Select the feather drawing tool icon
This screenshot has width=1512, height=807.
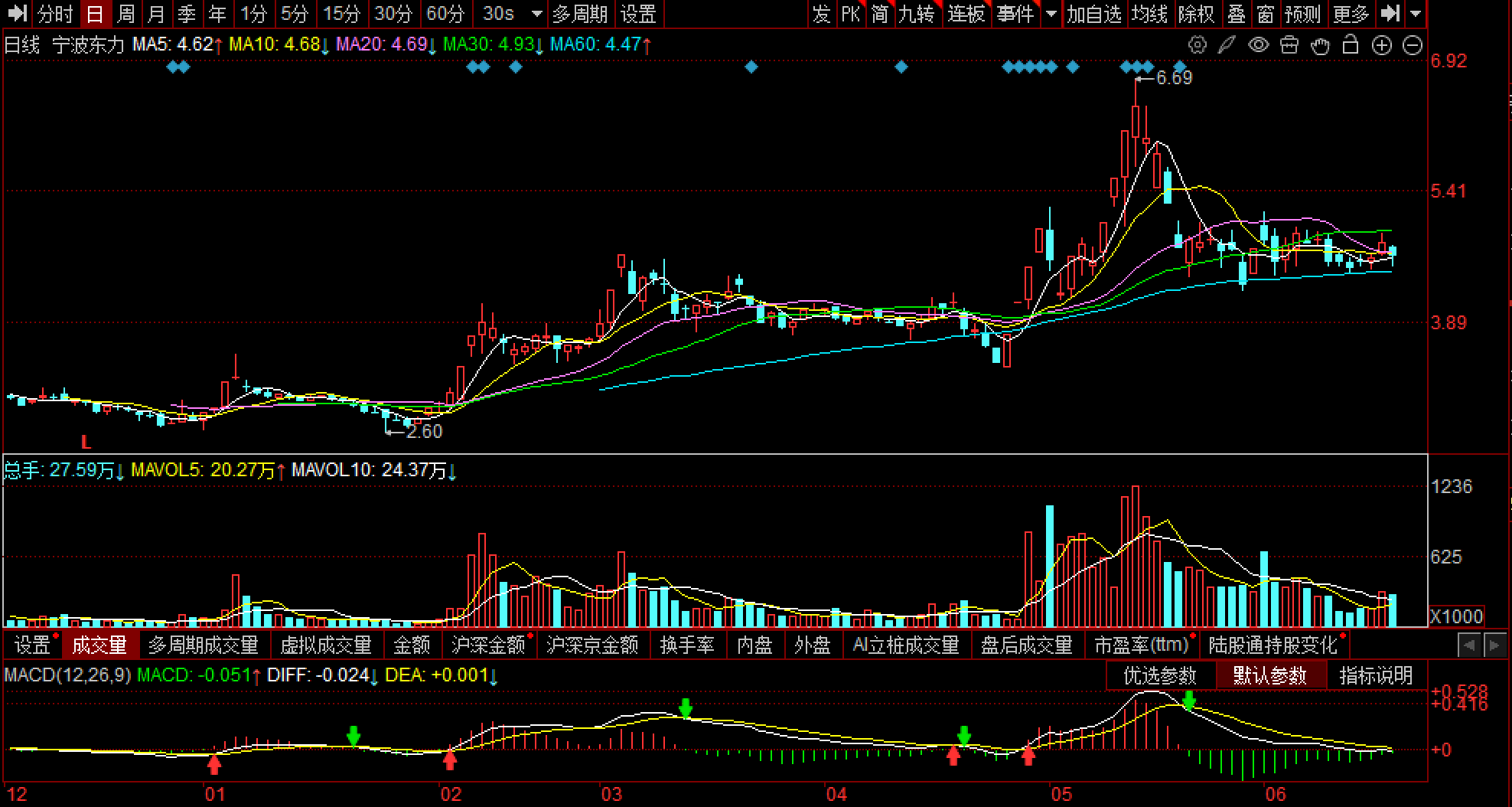[1227, 45]
